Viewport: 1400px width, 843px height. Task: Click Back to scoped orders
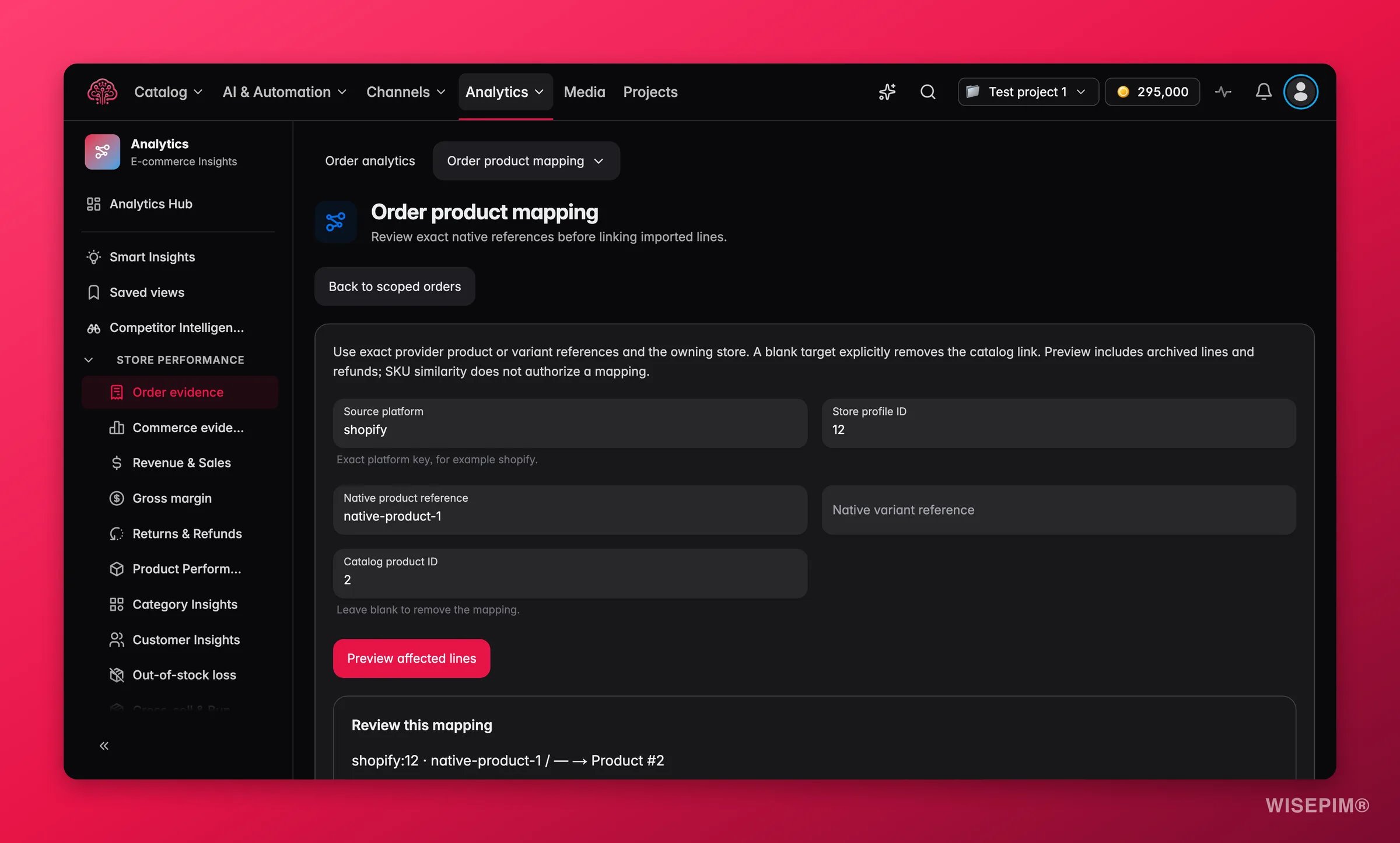coord(394,286)
